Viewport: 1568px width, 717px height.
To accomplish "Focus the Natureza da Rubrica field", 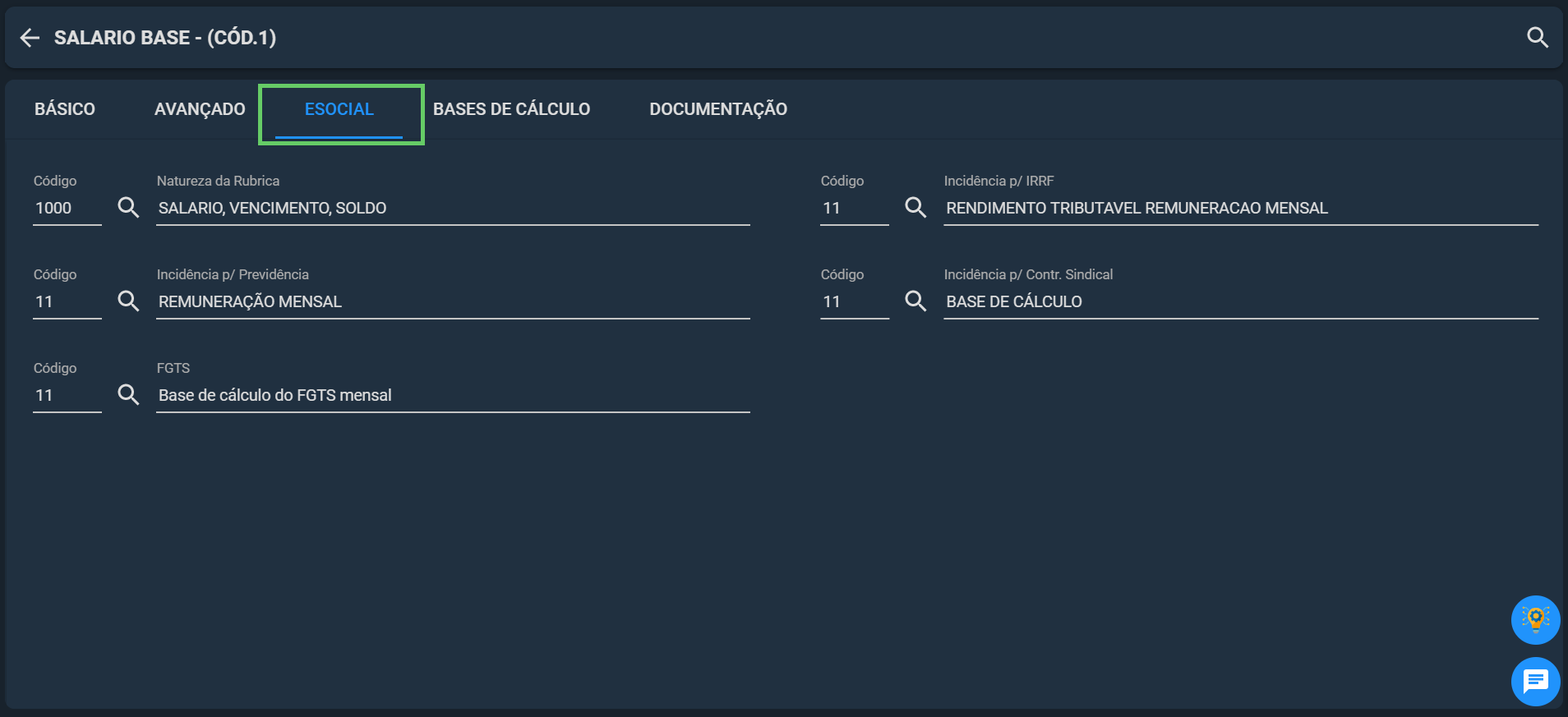I will point(453,209).
